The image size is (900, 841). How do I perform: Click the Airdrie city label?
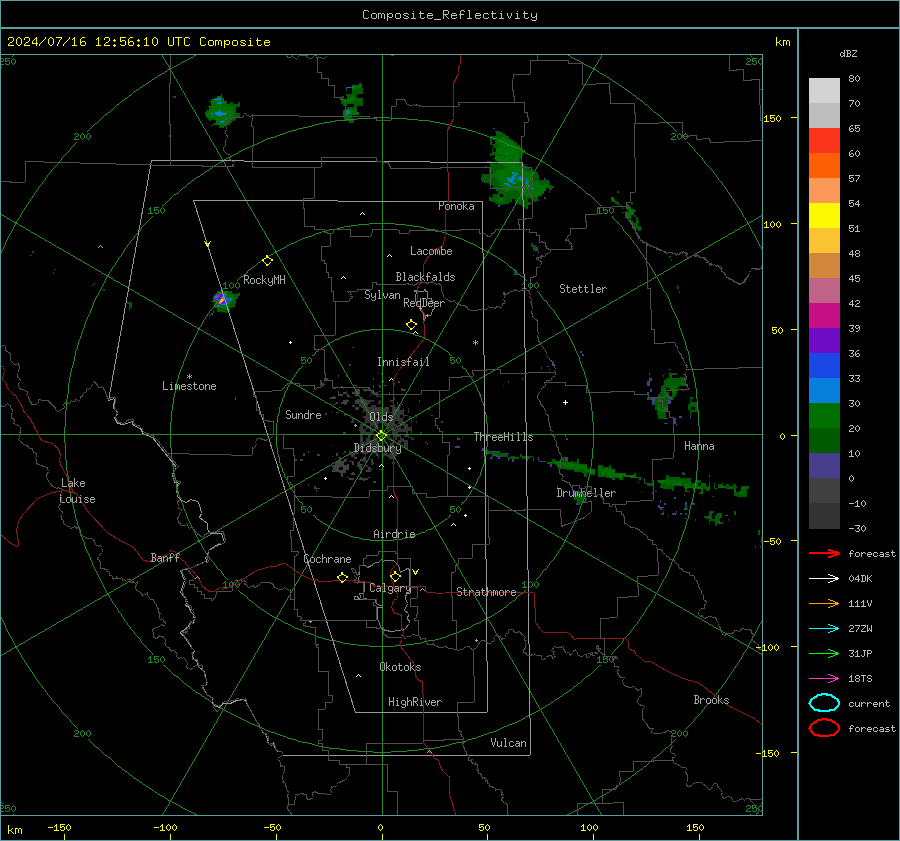click(x=394, y=534)
